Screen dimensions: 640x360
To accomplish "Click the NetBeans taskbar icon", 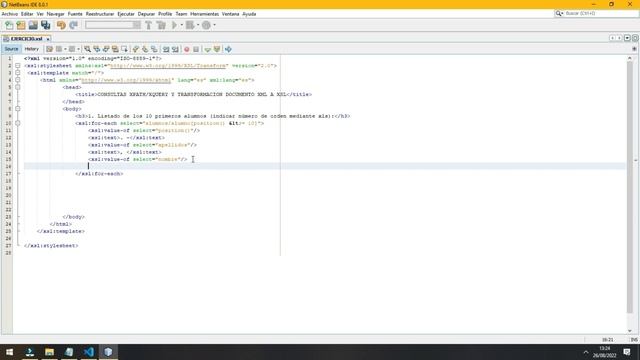I will point(108,352).
